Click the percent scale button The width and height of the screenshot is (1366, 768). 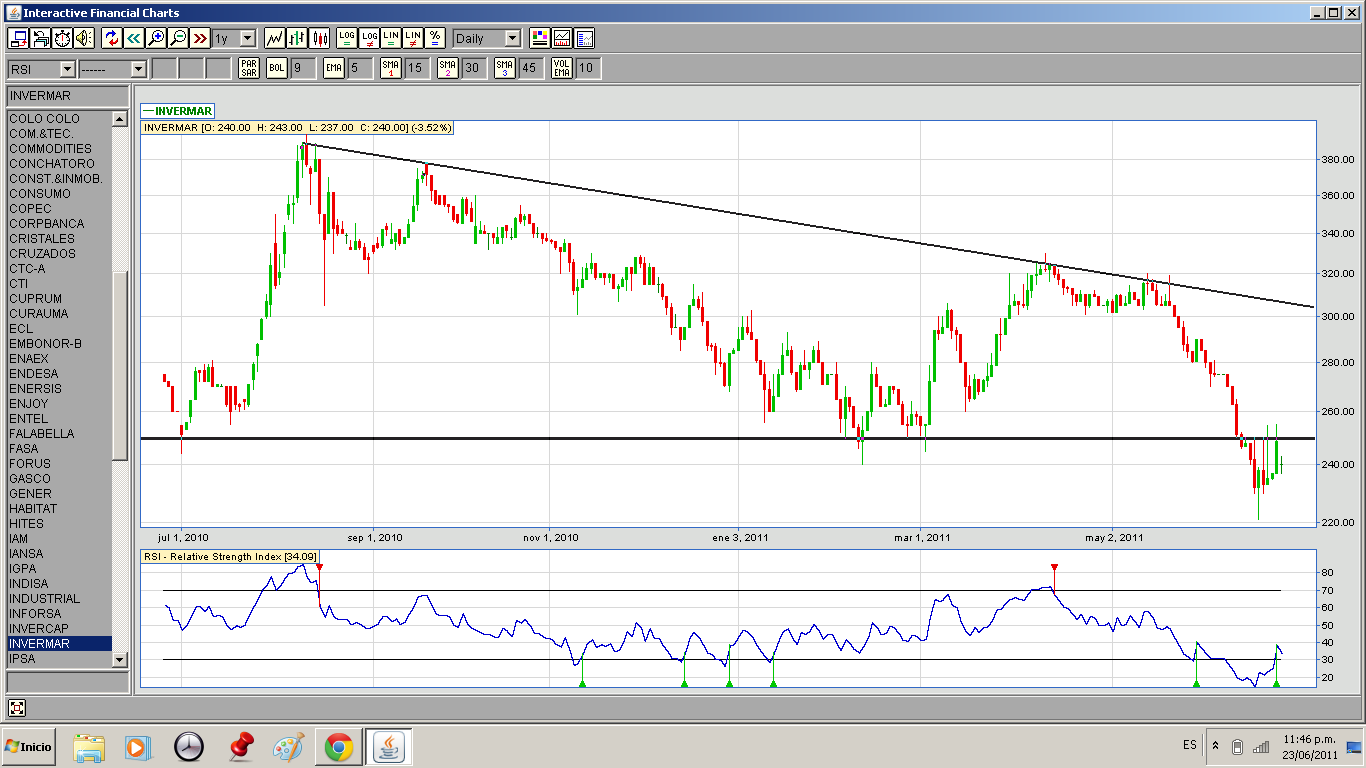(x=435, y=38)
